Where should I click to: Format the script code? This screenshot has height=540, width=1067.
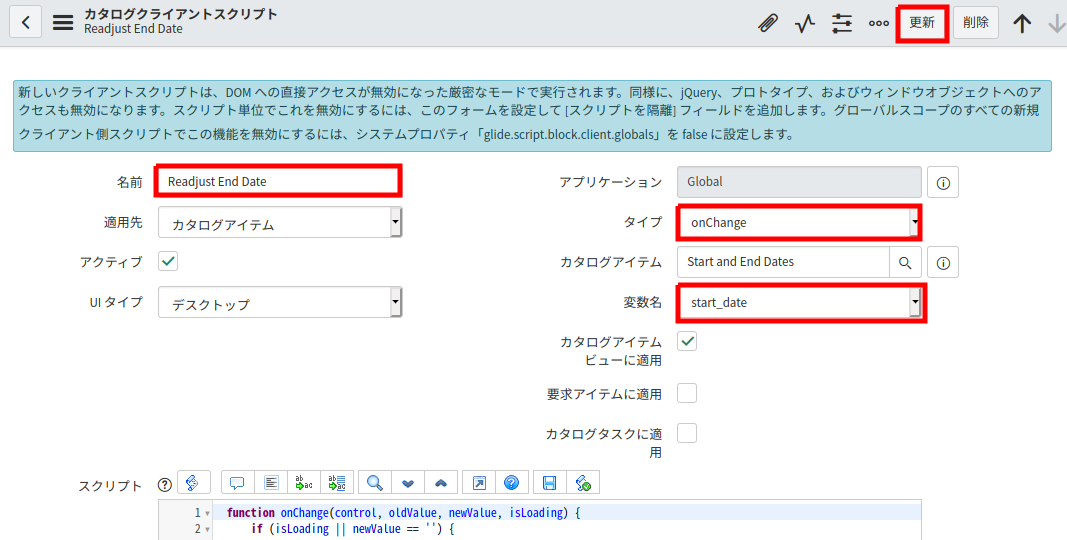click(x=271, y=482)
